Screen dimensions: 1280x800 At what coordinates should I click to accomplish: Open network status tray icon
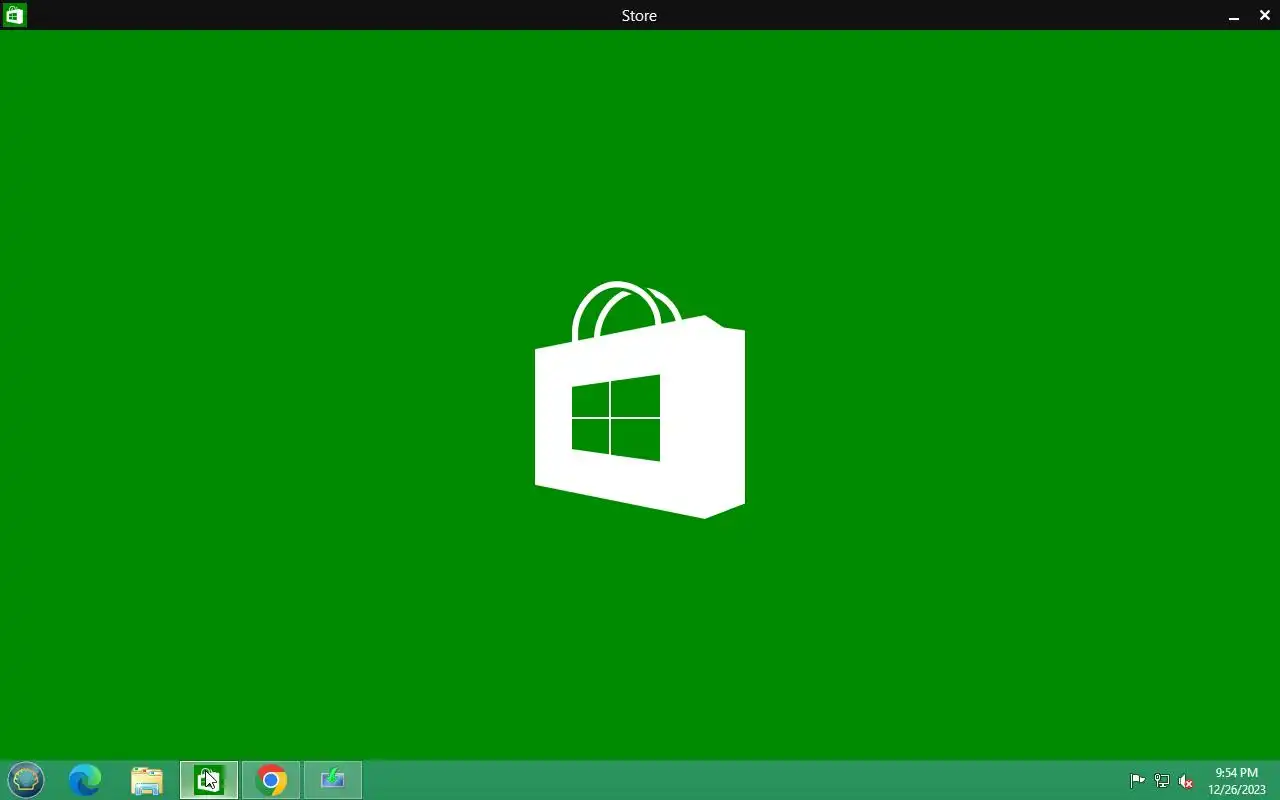click(x=1162, y=781)
